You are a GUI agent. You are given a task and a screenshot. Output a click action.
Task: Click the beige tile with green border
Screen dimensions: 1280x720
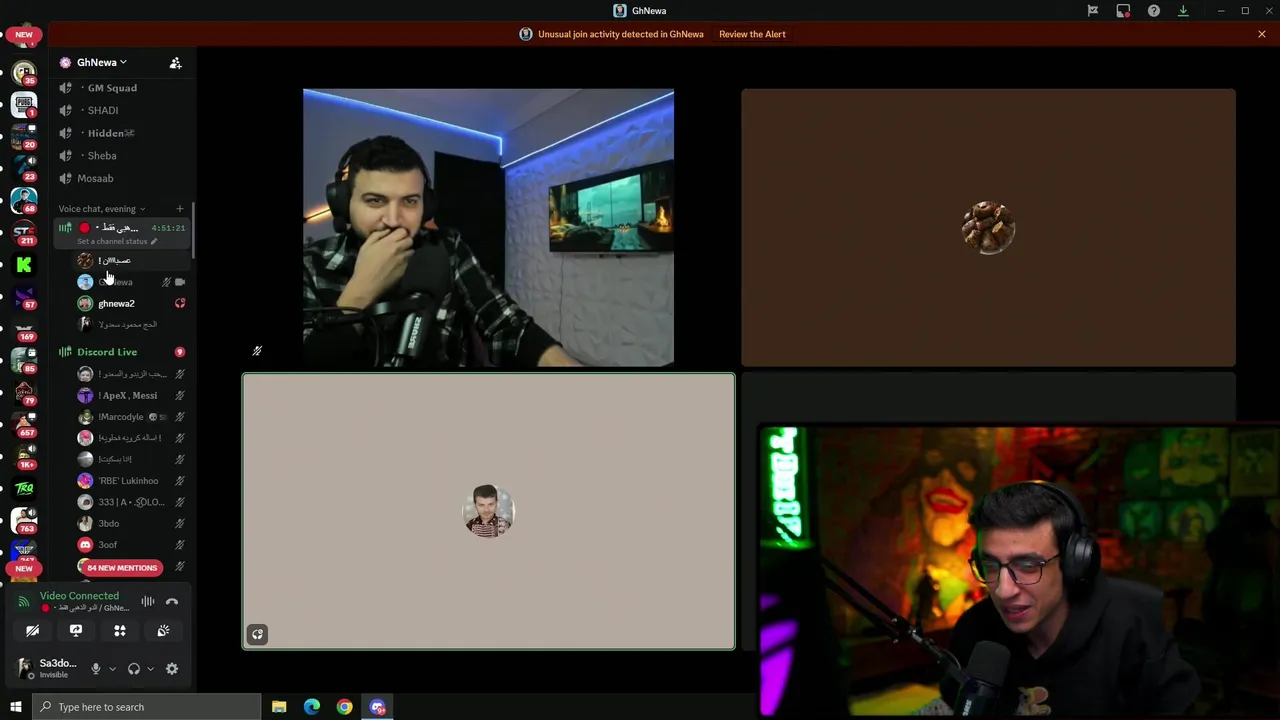[488, 512]
